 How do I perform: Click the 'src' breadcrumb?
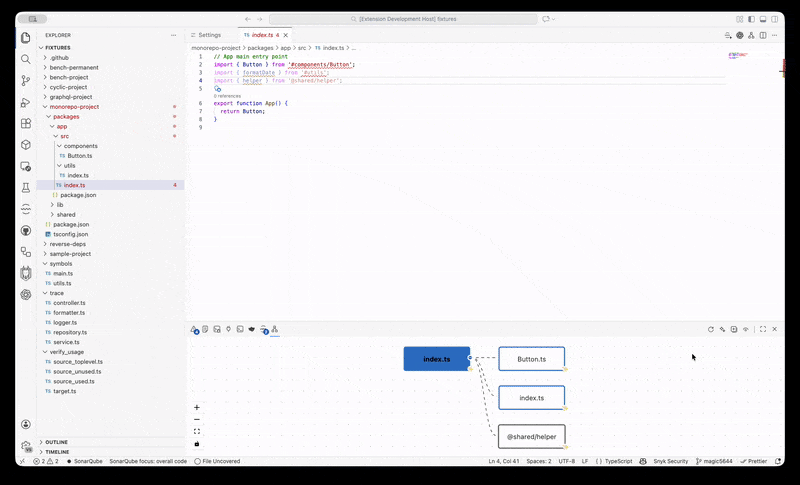pos(302,48)
